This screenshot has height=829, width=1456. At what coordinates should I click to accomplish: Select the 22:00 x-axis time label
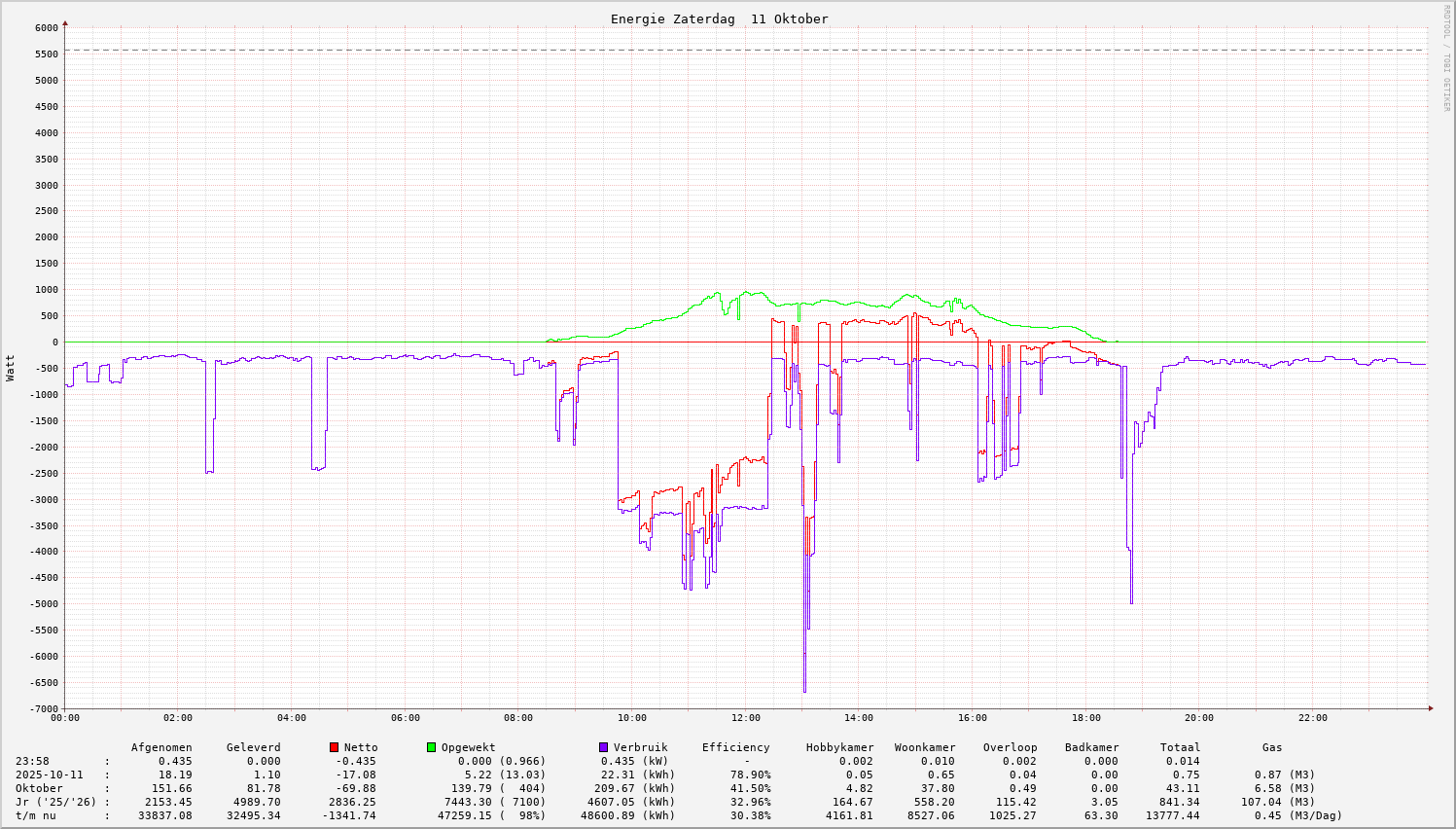coord(1312,718)
